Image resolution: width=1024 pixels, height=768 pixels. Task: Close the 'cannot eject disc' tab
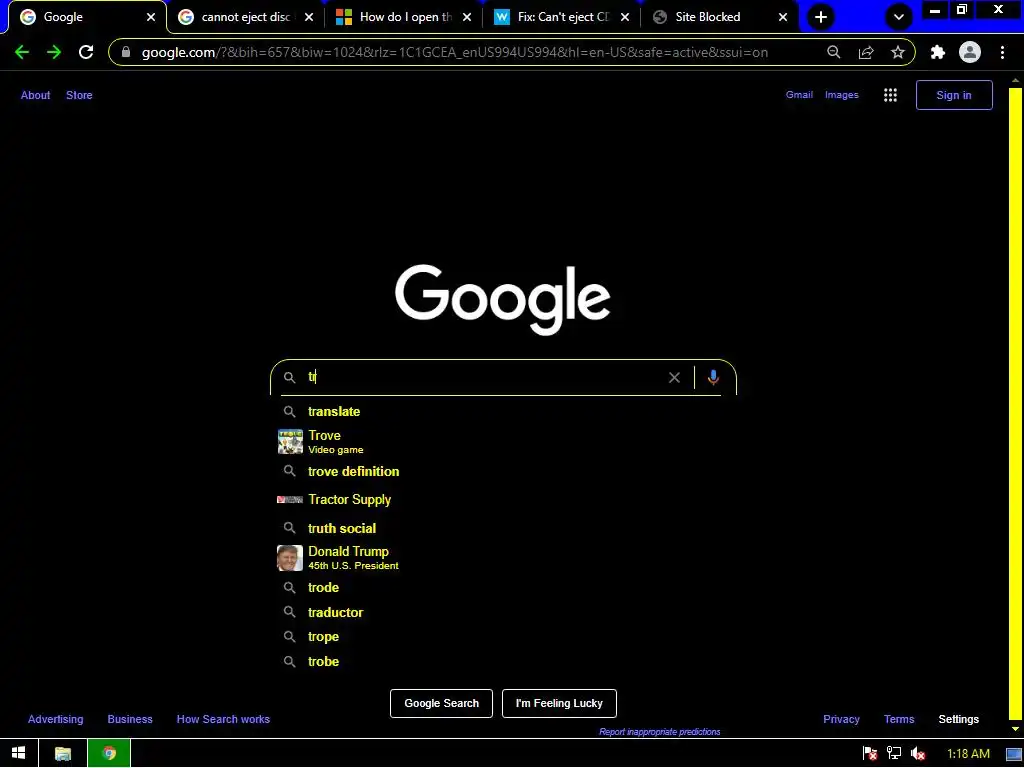coord(309,17)
